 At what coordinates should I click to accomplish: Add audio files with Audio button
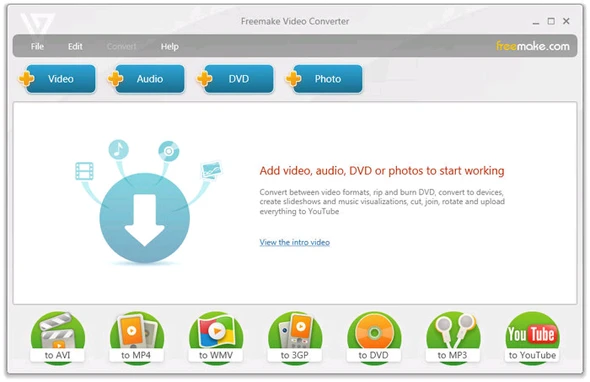point(146,79)
